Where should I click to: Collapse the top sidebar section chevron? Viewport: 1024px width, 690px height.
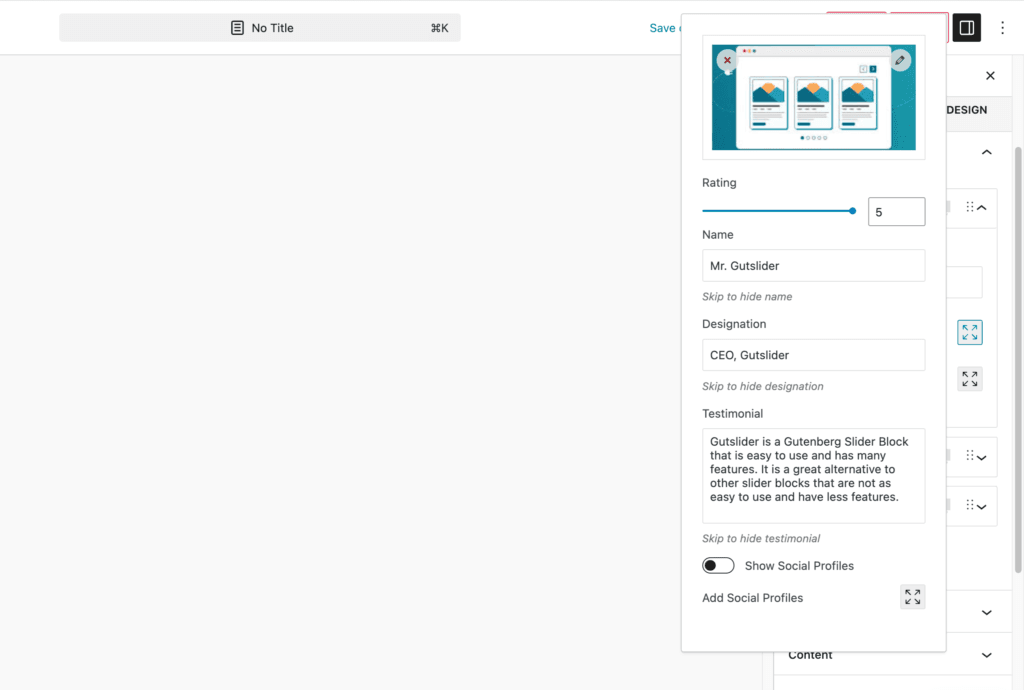(986, 152)
